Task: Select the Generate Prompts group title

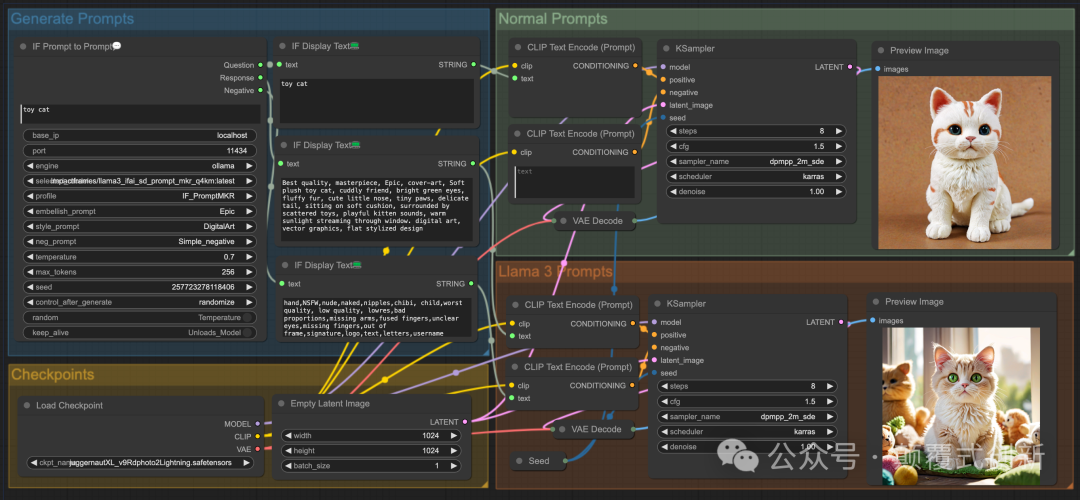Action: tap(72, 19)
